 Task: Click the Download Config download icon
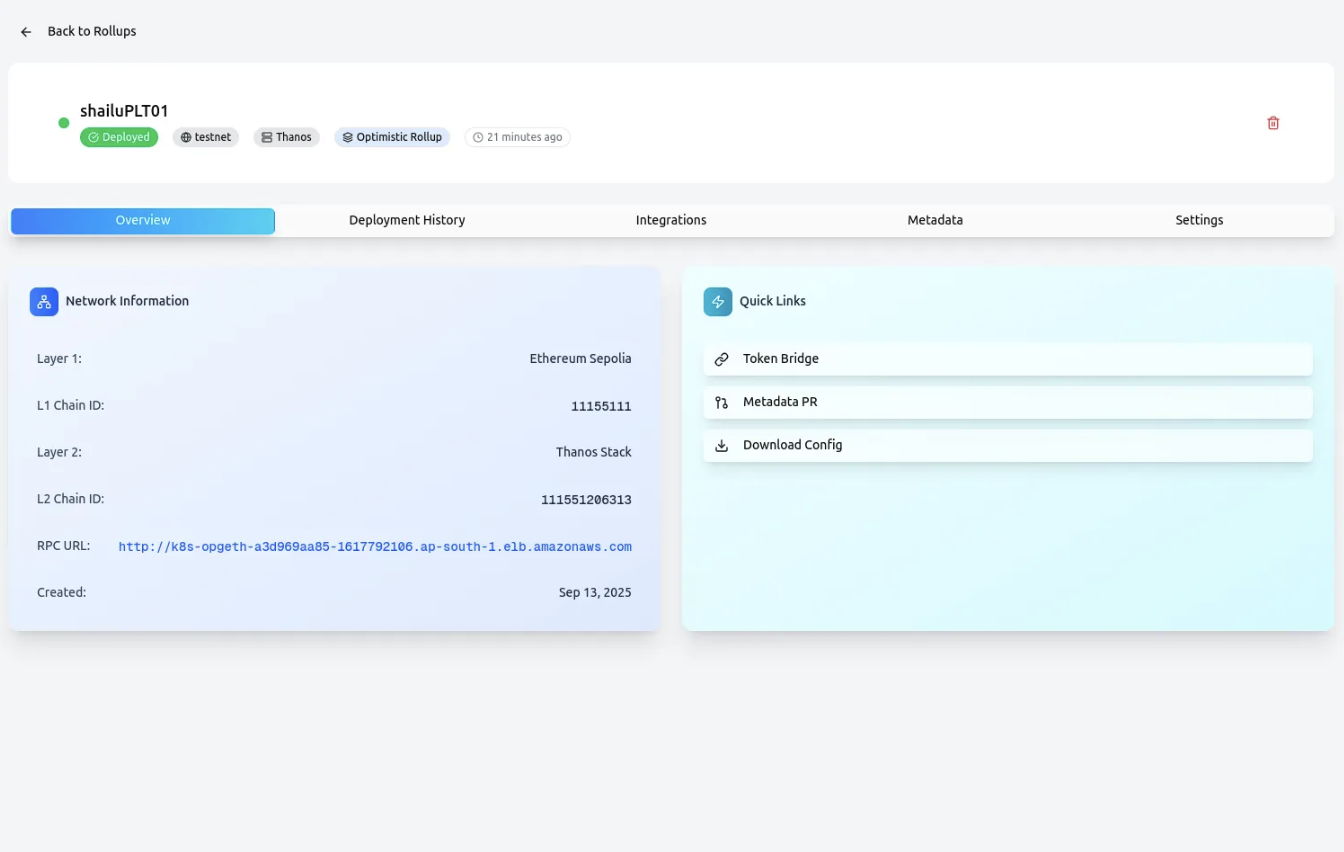722,446
